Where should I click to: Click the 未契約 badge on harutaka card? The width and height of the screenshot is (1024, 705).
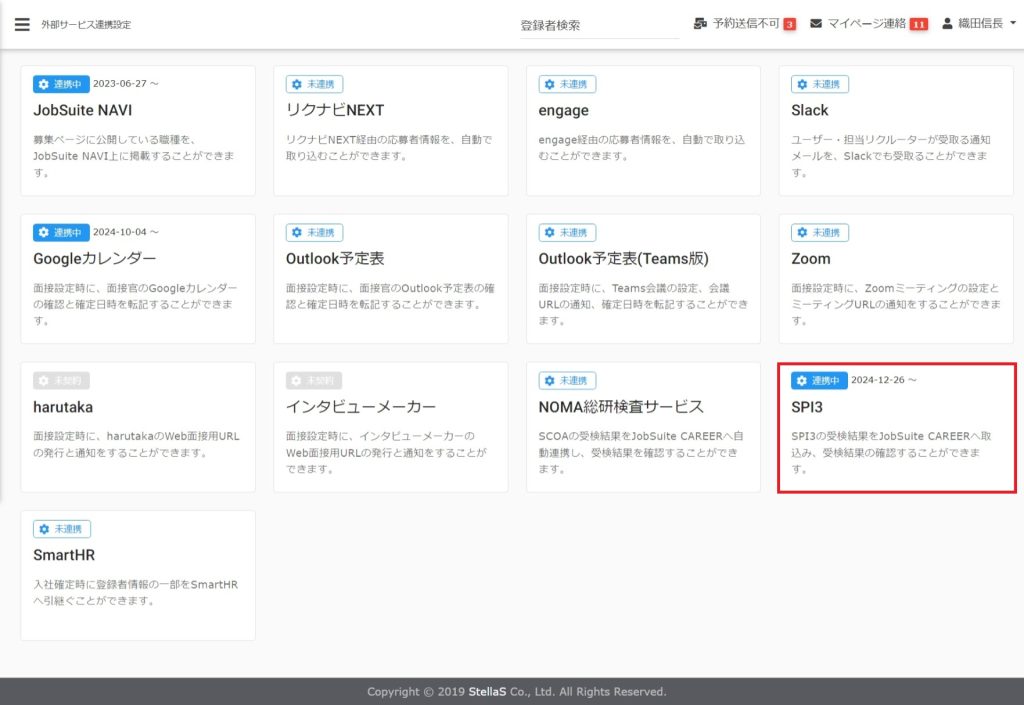pyautogui.click(x=62, y=380)
